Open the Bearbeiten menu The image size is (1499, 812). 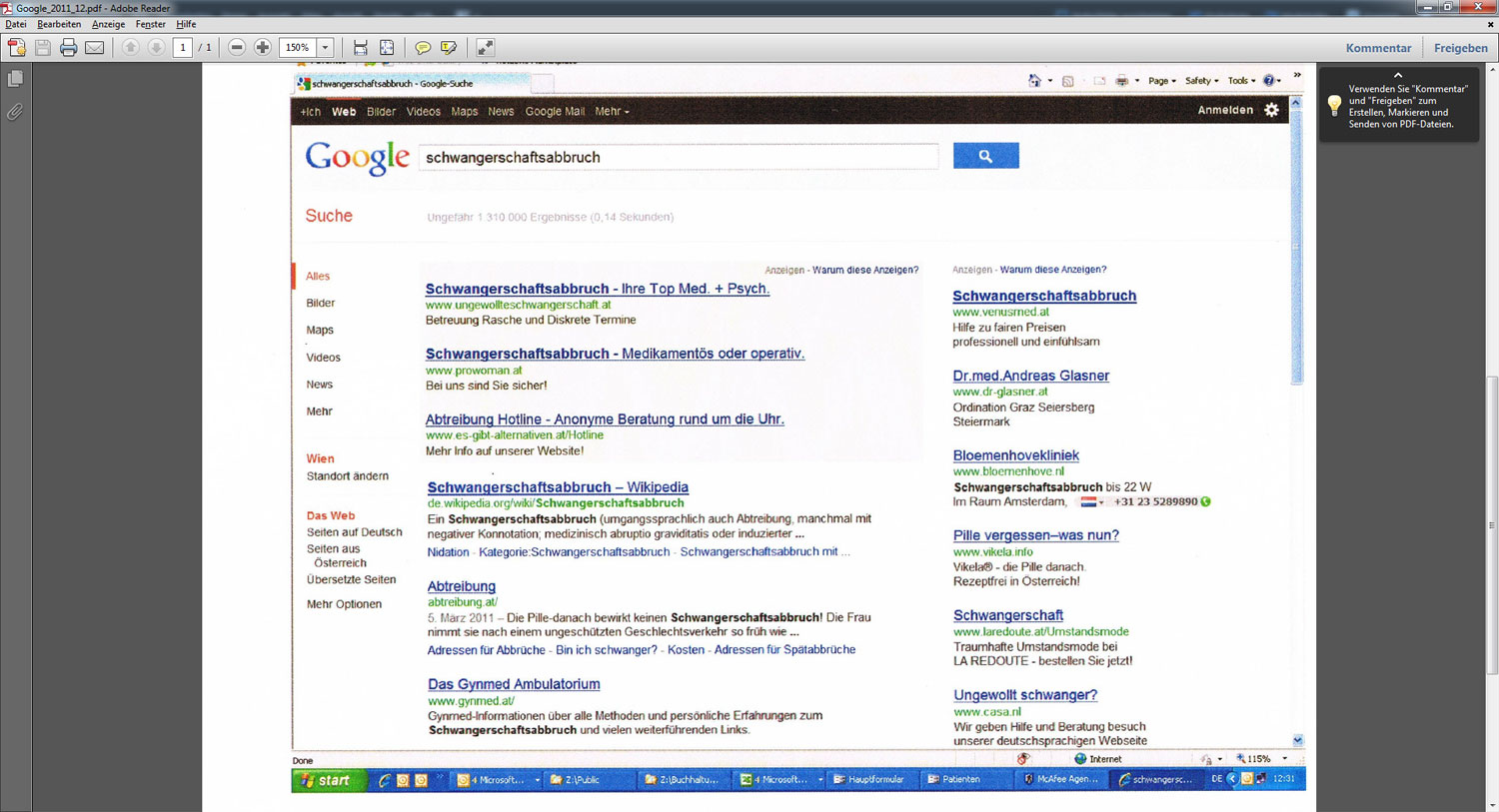coord(59,24)
